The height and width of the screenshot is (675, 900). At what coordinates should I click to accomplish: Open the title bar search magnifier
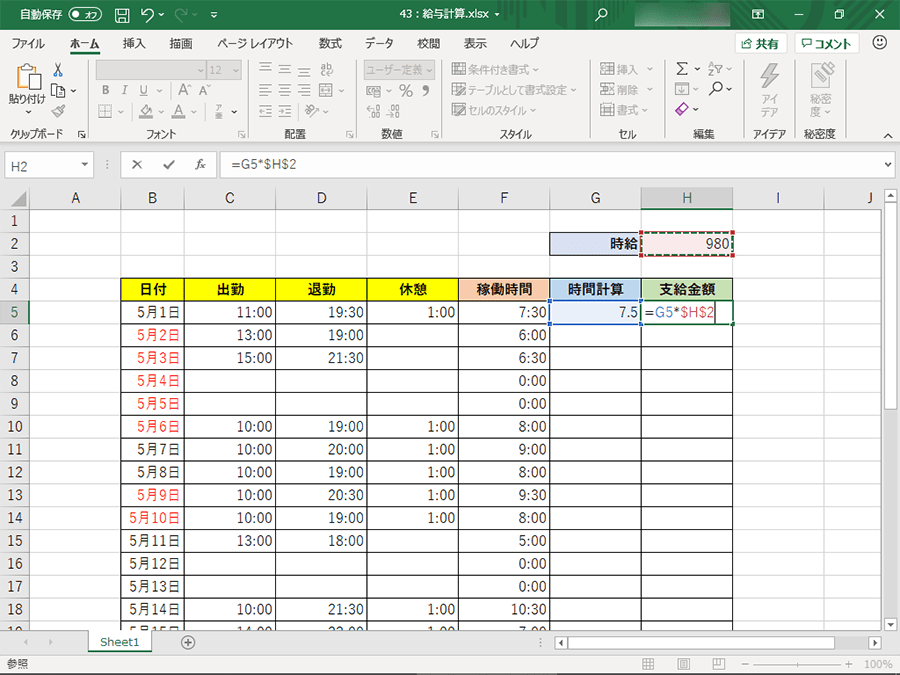601,15
